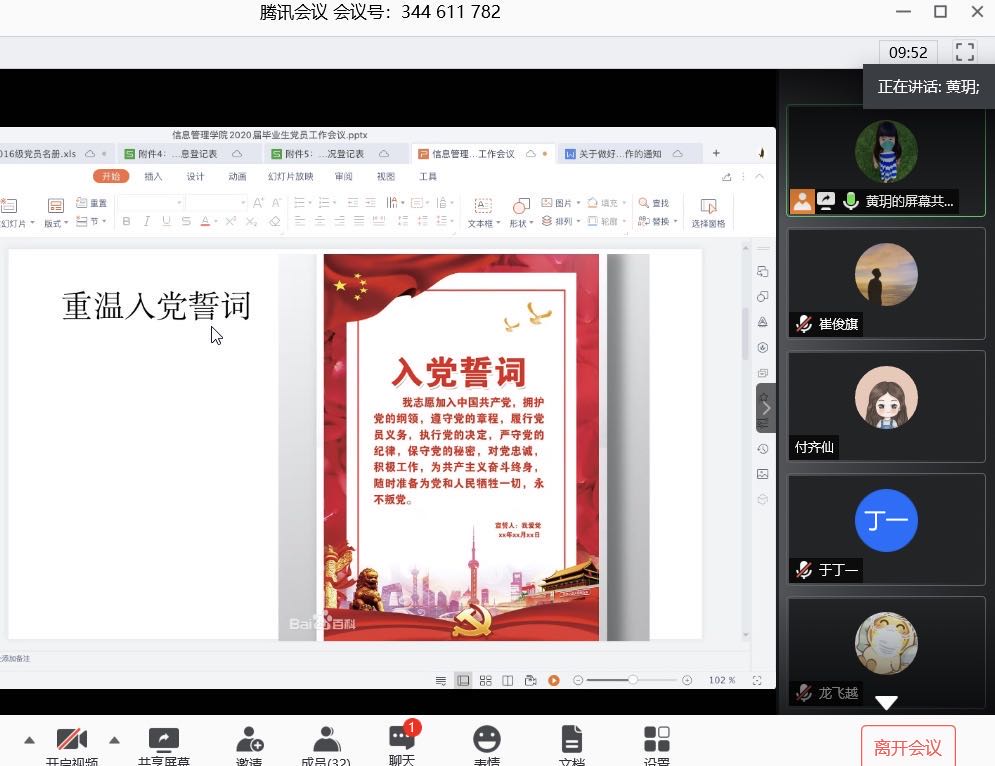Toggle bold text formatting in ribbon
The image size is (995, 766).
coord(126,222)
